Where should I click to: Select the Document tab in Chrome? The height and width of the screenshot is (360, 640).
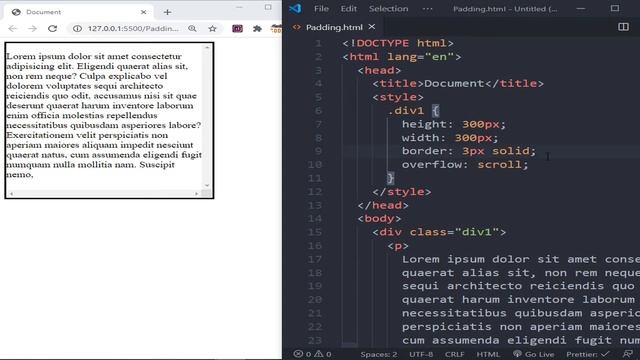pyautogui.click(x=78, y=12)
